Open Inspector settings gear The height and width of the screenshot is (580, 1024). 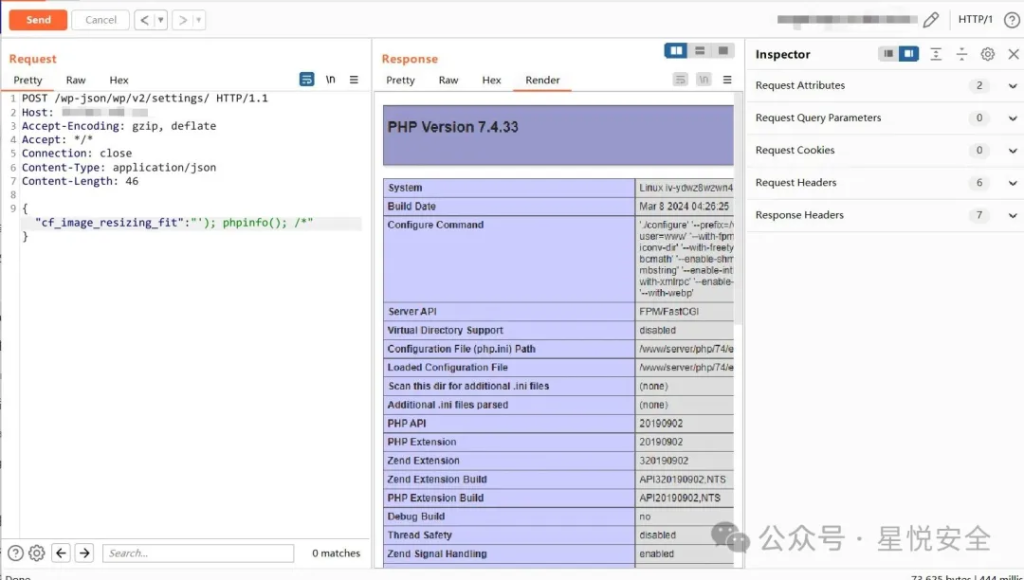987,54
